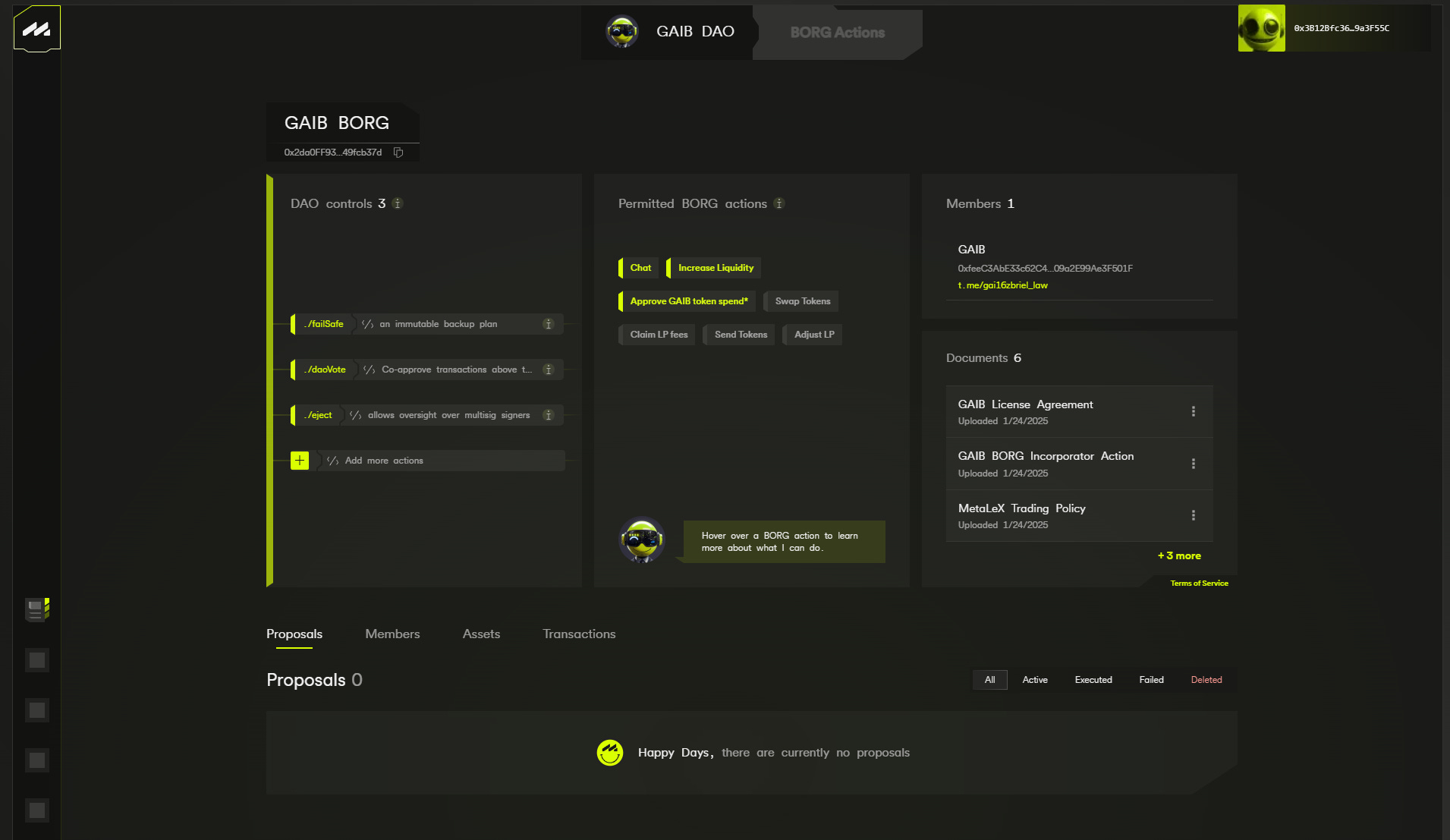The image size is (1450, 840).
Task: Switch to the GAIB DAO tab
Action: tap(668, 32)
